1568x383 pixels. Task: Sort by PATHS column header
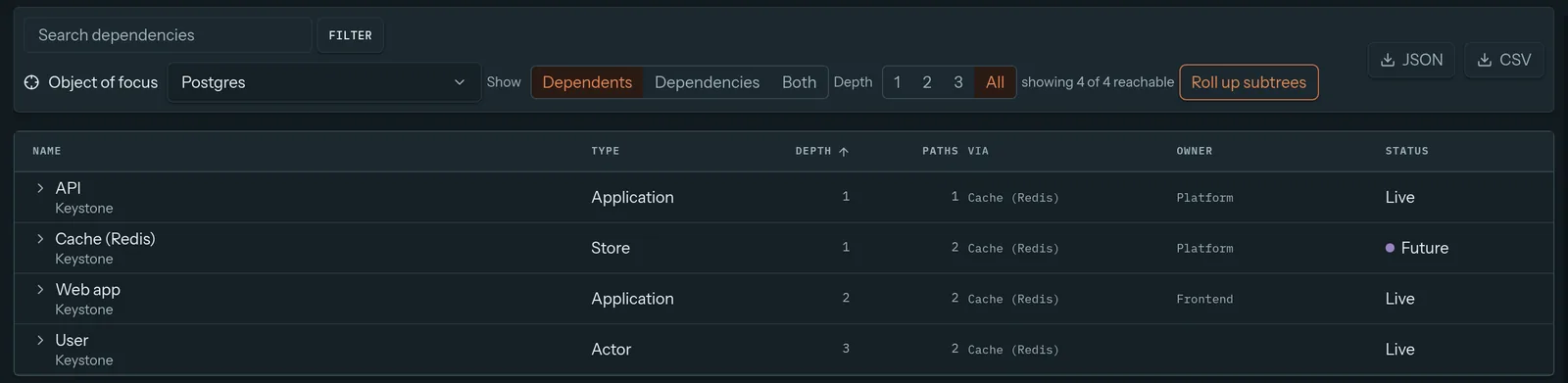click(940, 151)
